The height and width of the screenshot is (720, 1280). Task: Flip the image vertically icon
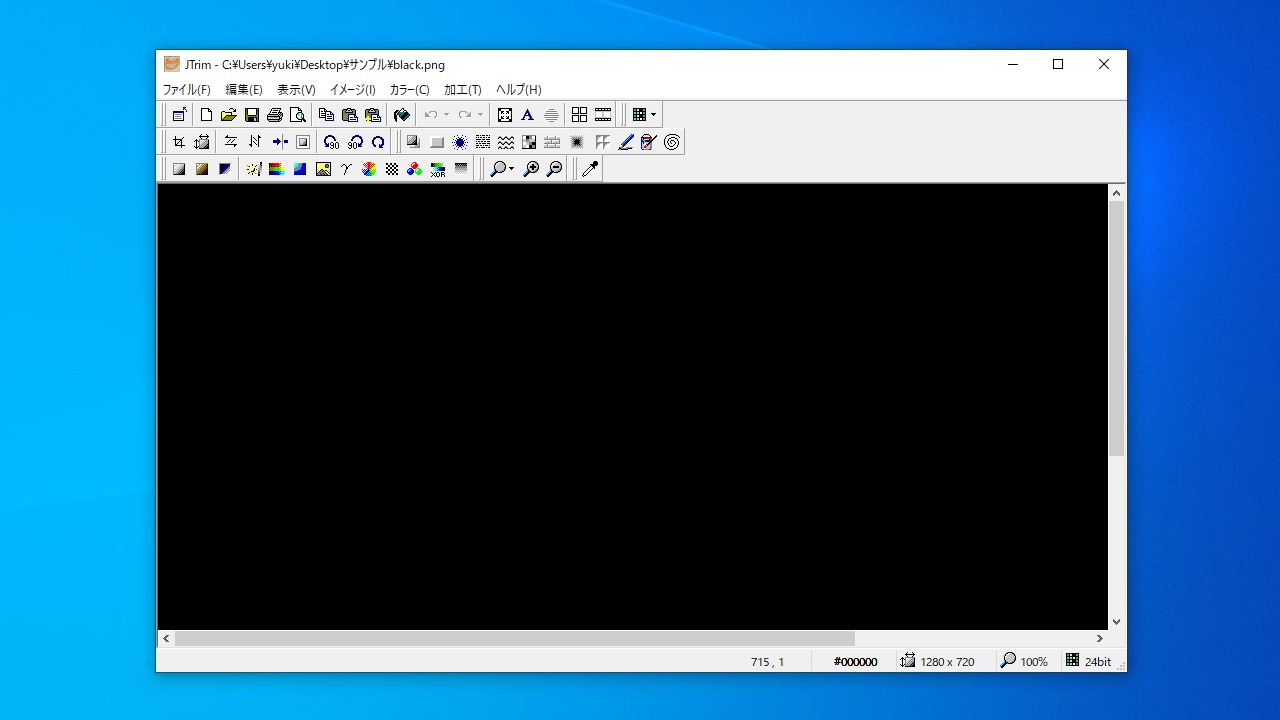[x=254, y=142]
